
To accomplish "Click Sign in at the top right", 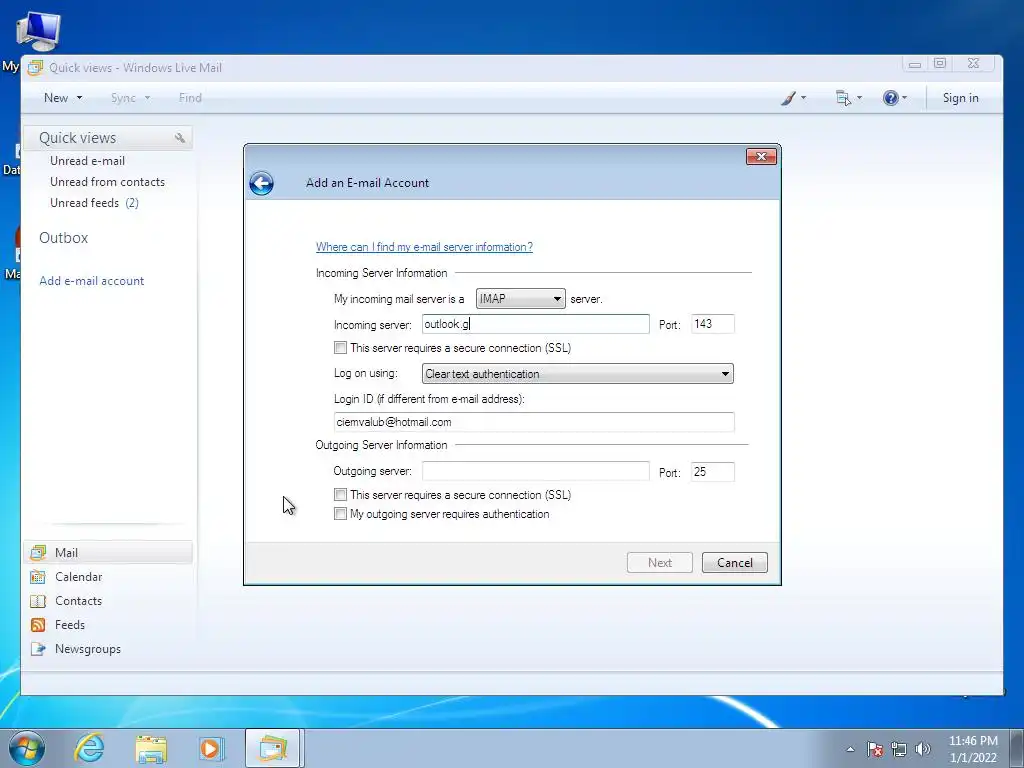I will coord(960,98).
